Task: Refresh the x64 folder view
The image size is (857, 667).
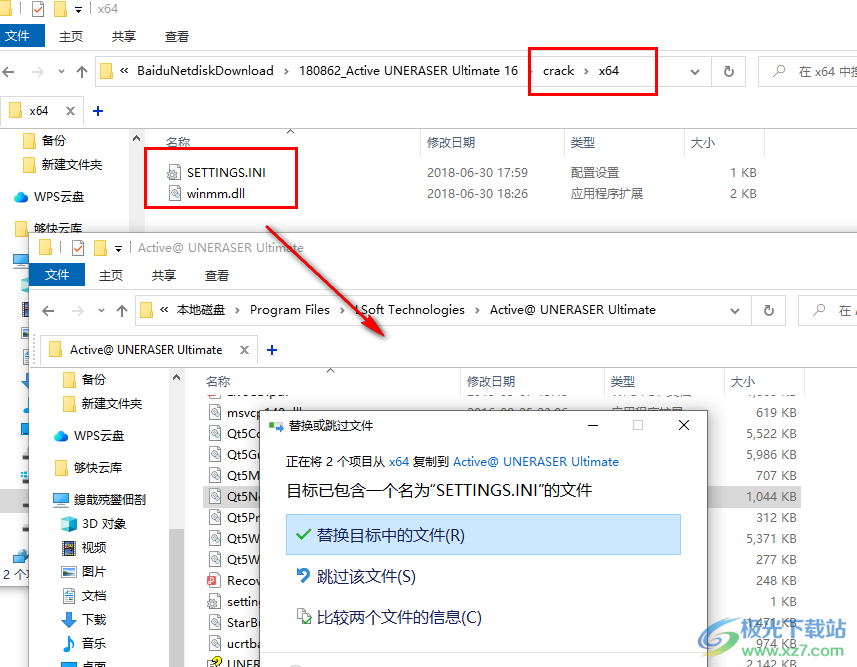Action: pos(729,72)
